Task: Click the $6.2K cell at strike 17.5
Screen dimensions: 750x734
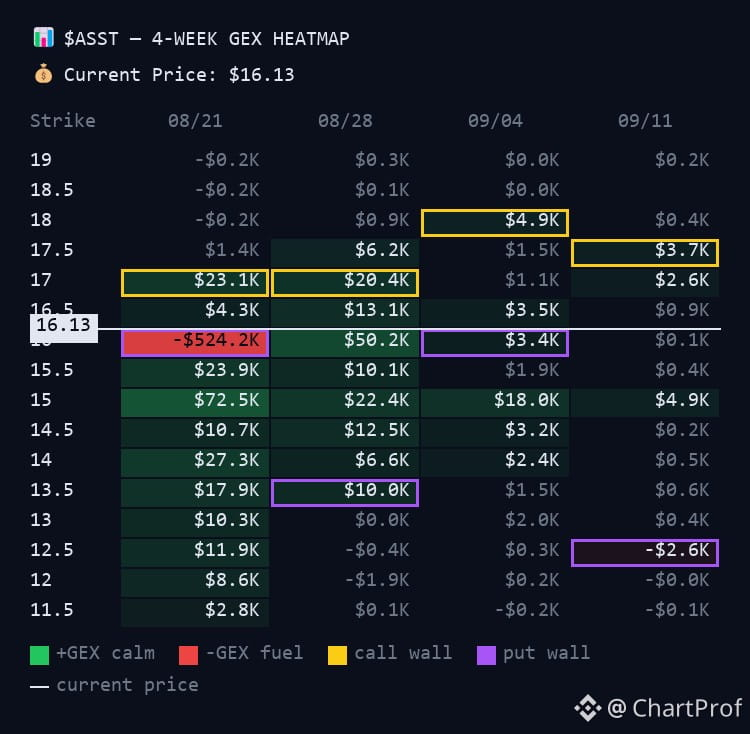Action: pyautogui.click(x=345, y=252)
